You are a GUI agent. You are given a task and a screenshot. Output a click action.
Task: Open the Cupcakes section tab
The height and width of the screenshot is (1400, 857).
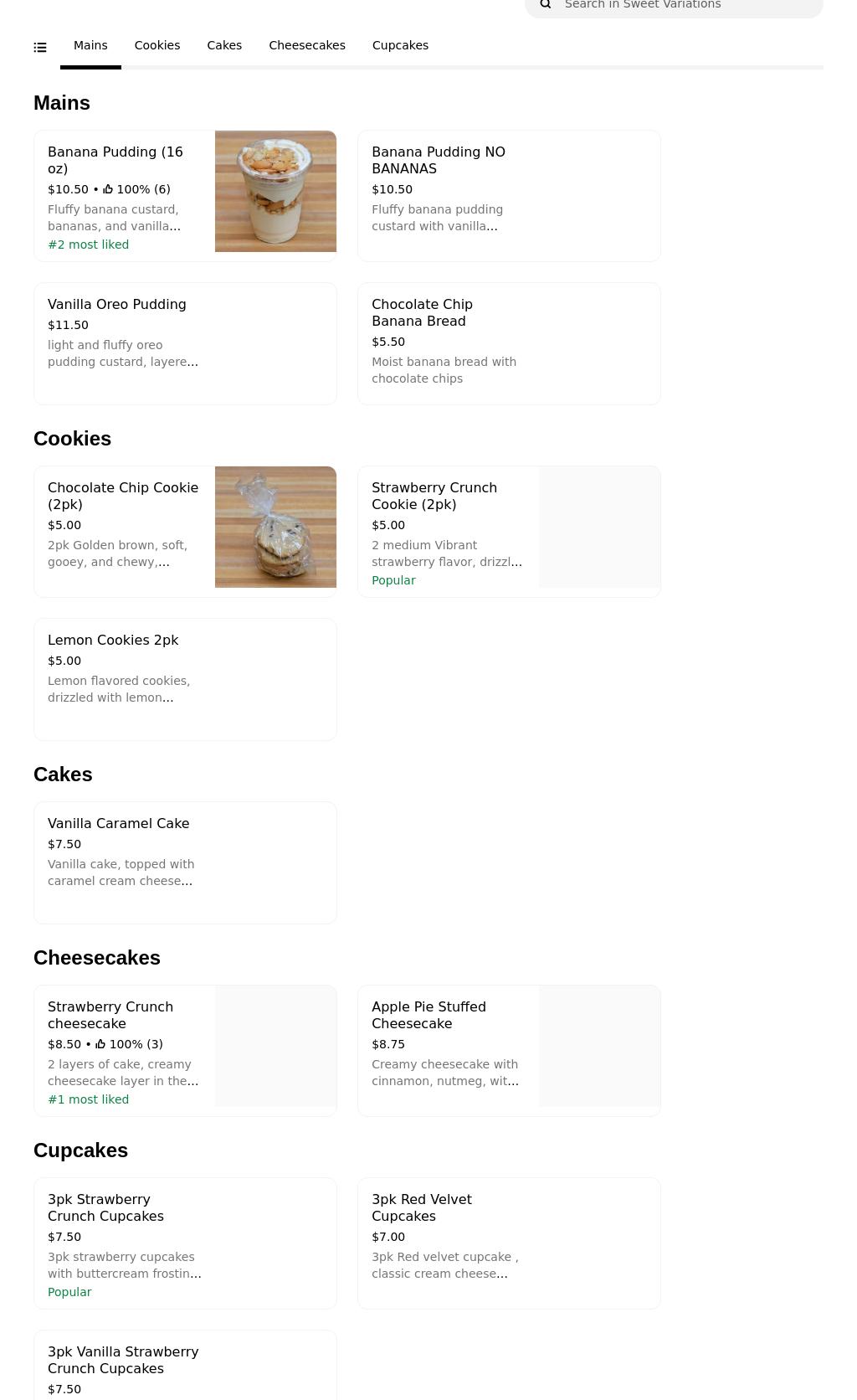tap(400, 45)
